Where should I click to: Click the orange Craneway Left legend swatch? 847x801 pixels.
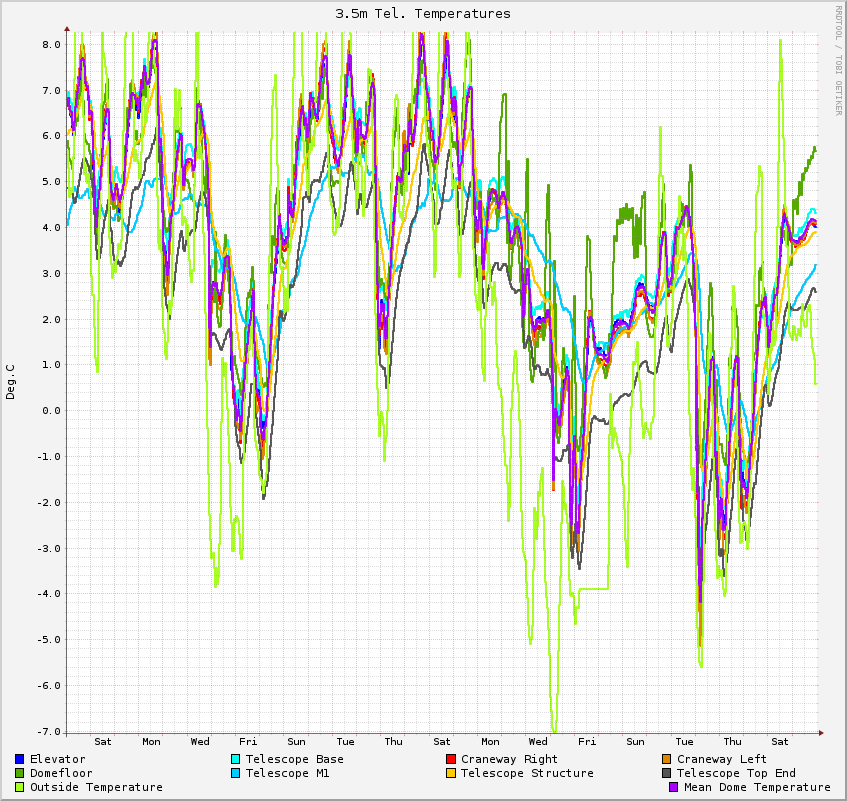[x=667, y=759]
